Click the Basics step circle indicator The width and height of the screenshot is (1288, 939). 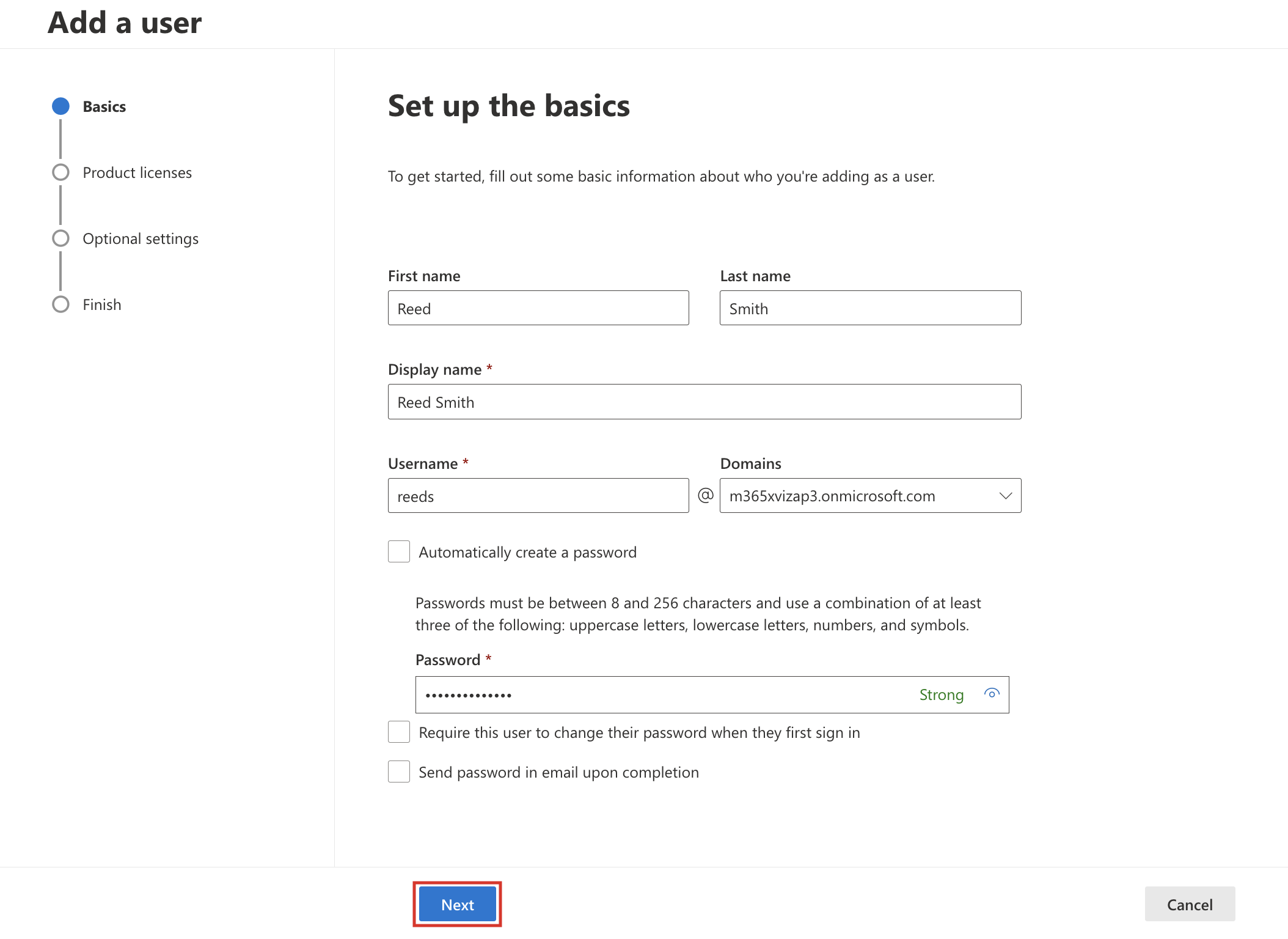click(60, 106)
